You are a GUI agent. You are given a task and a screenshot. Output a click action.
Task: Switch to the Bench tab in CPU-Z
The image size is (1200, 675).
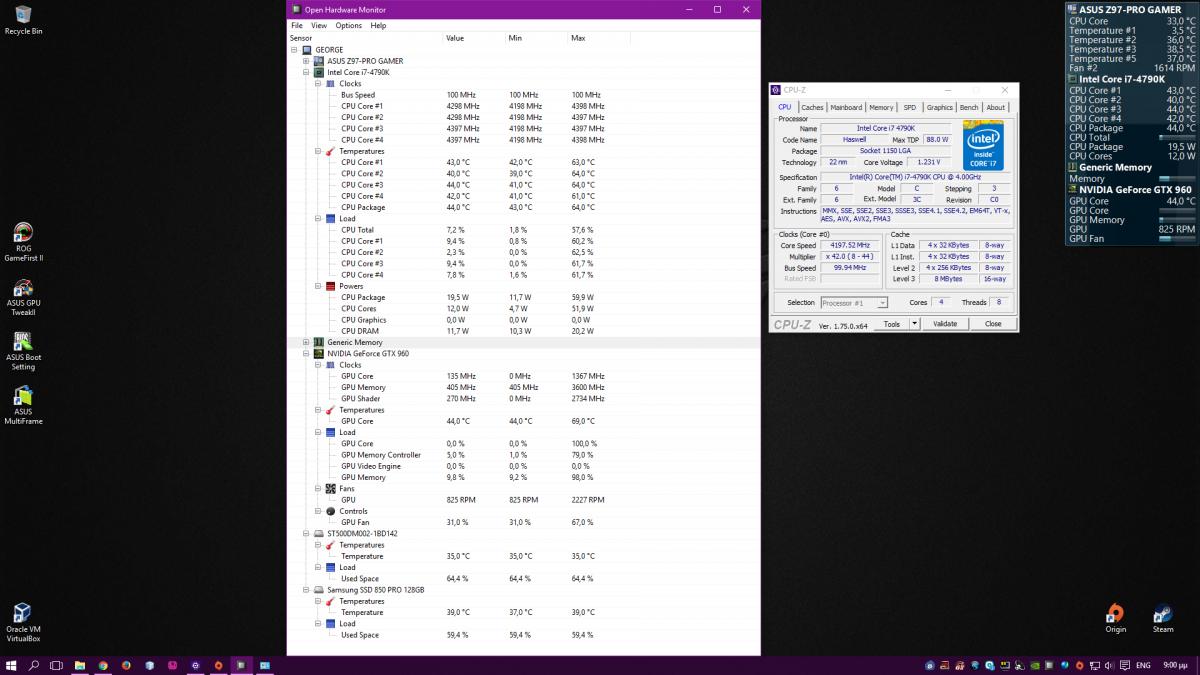pos(969,107)
